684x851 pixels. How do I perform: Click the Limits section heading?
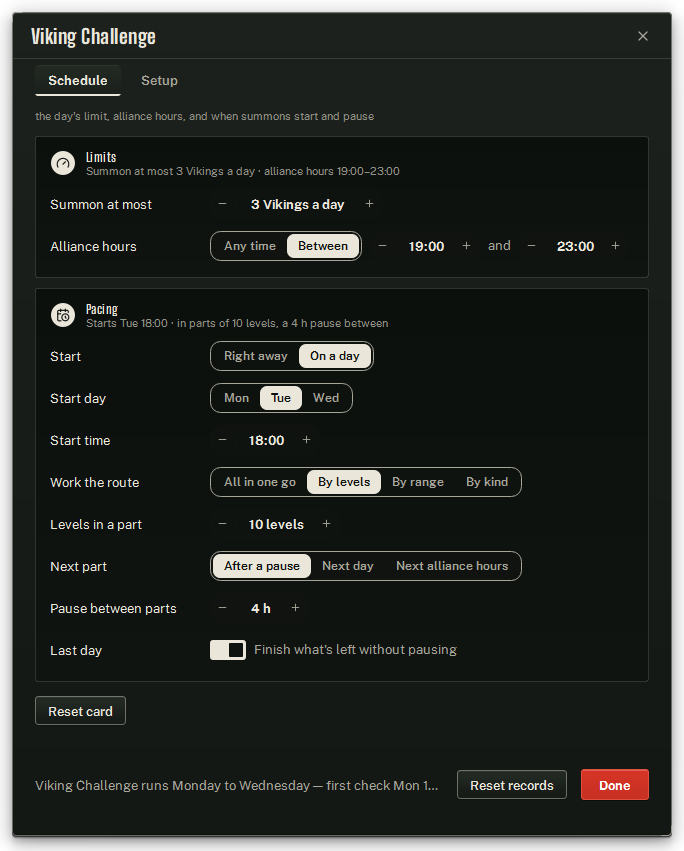pos(101,157)
